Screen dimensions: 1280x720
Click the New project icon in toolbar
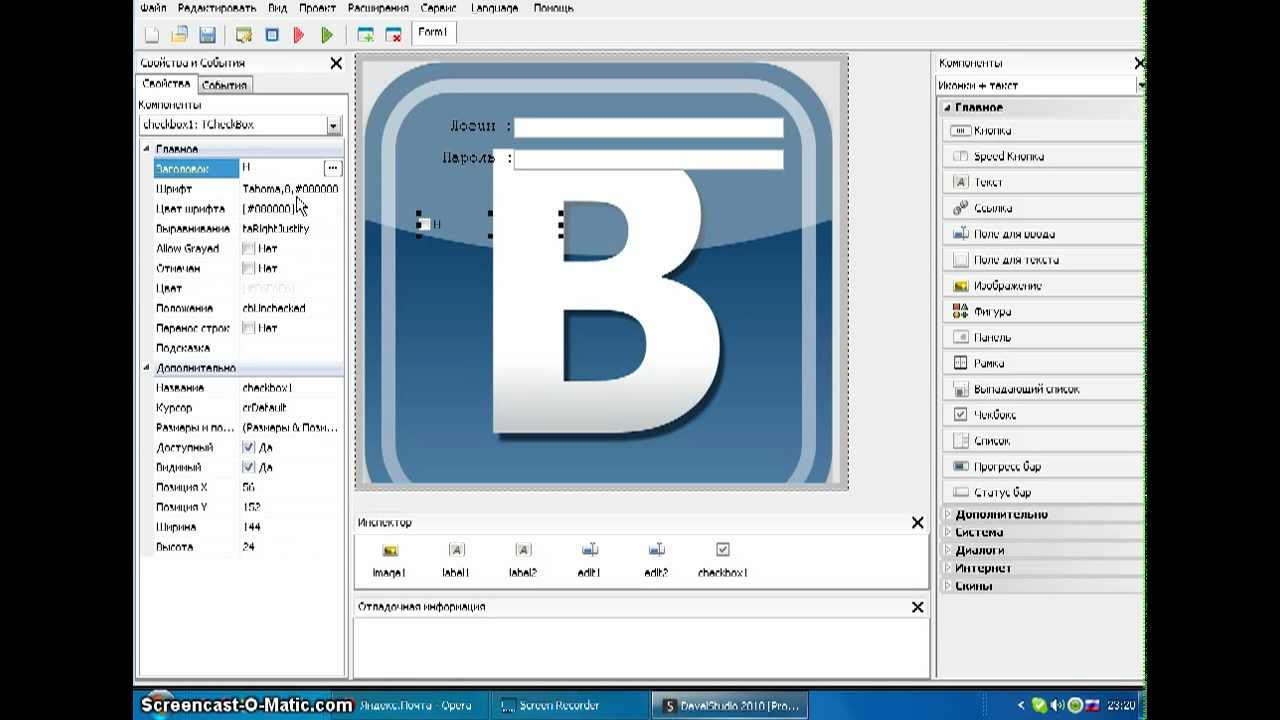point(152,35)
